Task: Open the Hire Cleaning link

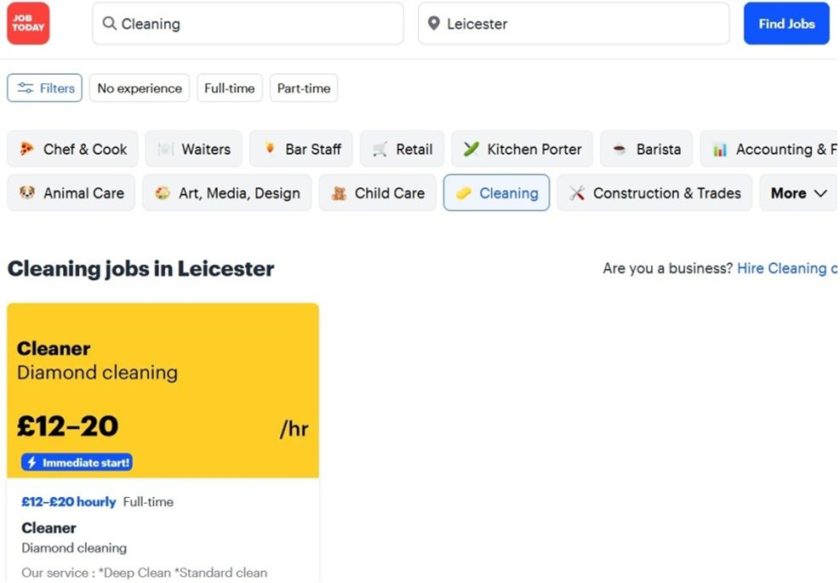Action: 787,268
